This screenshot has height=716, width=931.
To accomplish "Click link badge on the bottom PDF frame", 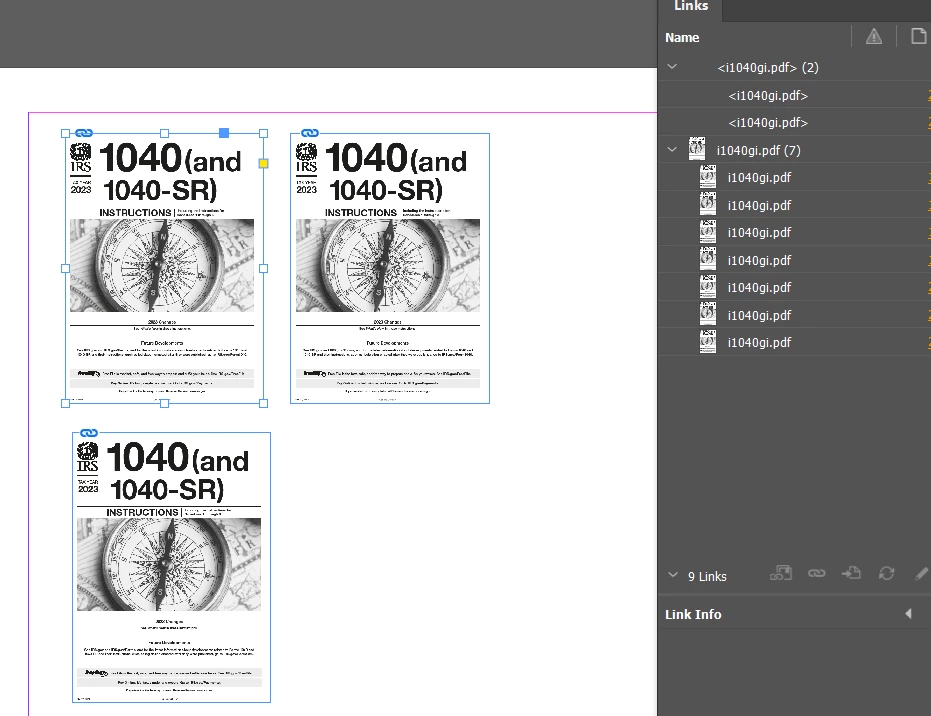I will (x=89, y=433).
